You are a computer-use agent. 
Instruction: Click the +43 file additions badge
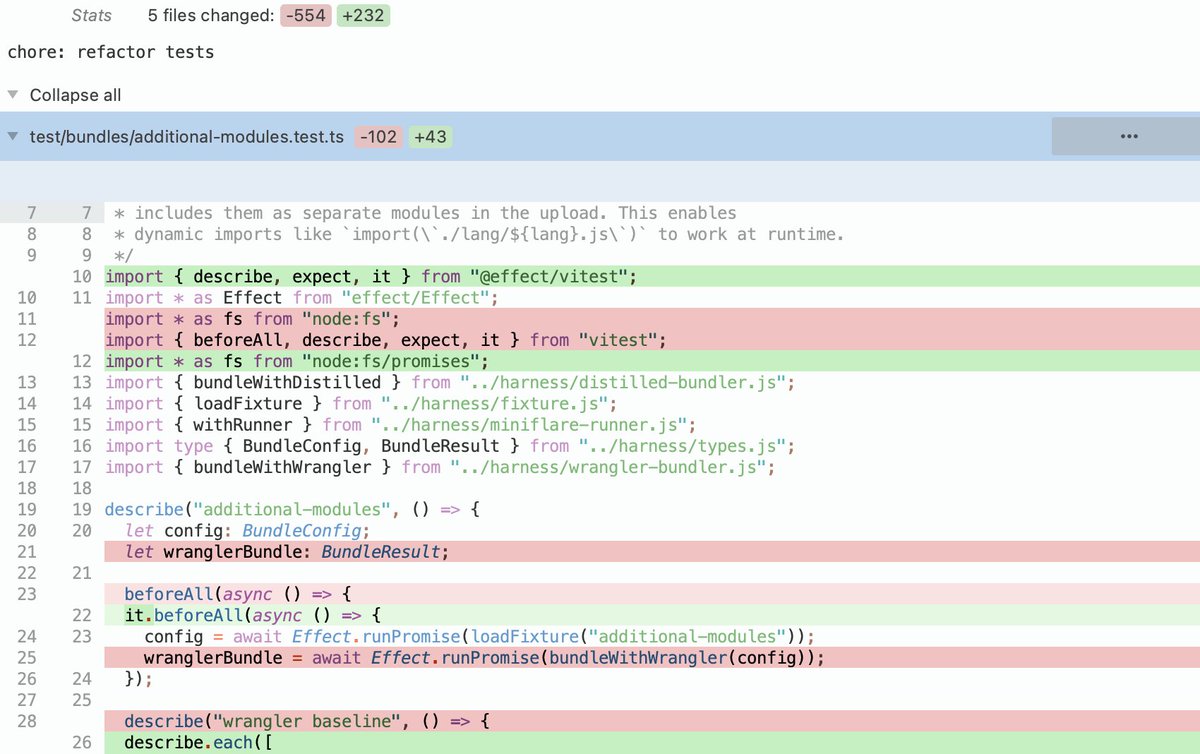click(430, 137)
